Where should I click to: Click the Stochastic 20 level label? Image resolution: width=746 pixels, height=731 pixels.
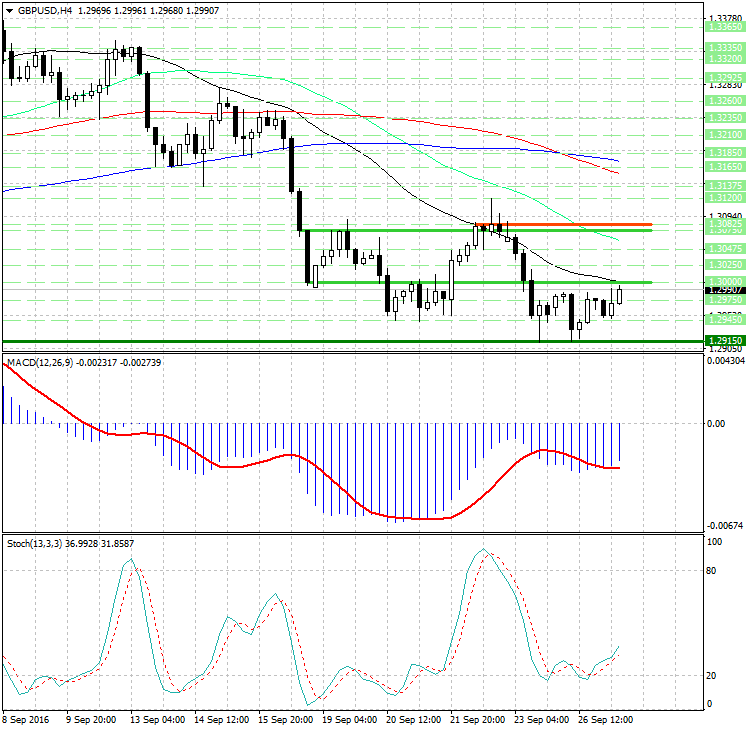point(713,676)
